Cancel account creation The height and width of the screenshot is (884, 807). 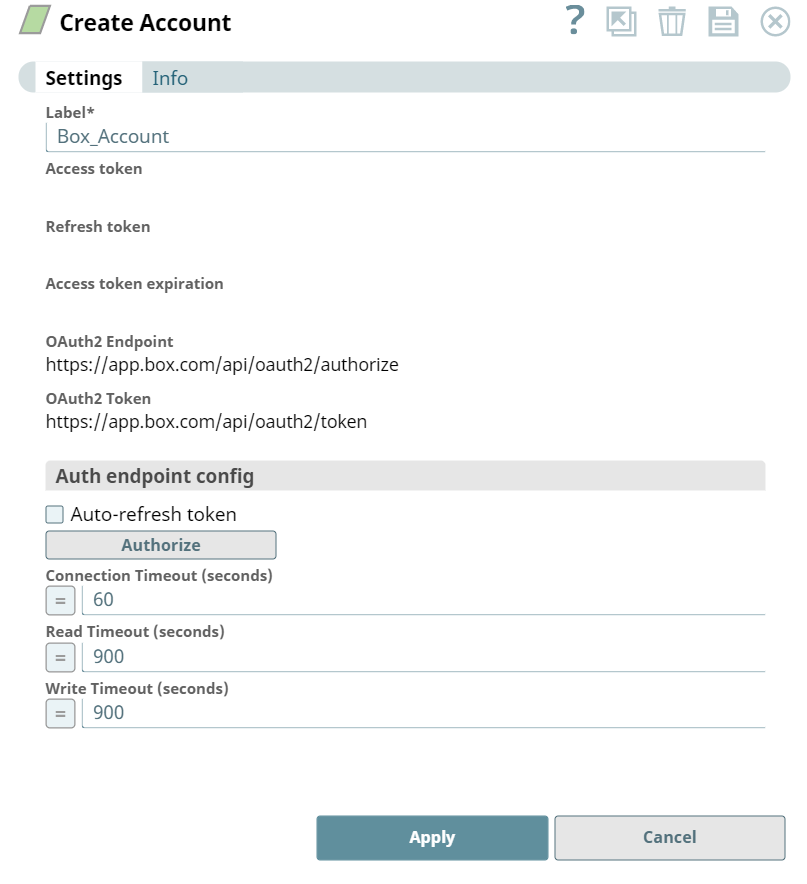(669, 838)
